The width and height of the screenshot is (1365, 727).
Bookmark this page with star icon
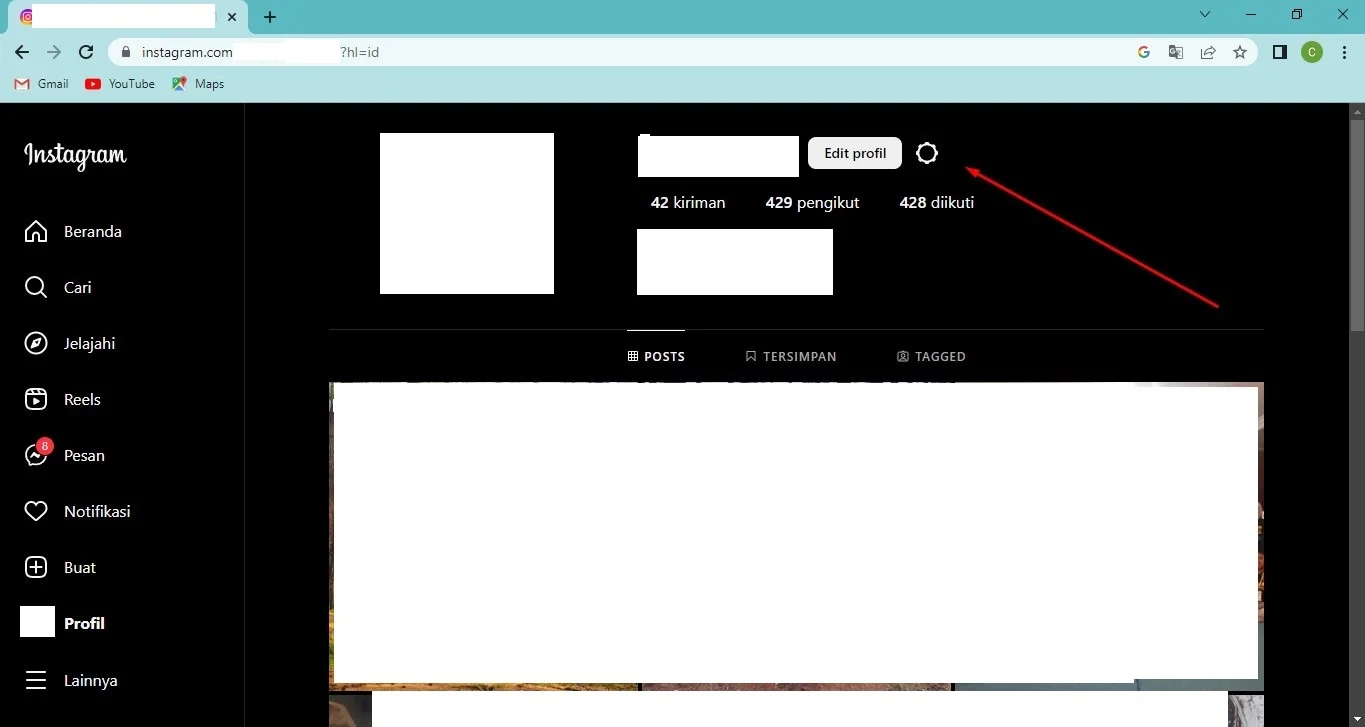click(x=1240, y=52)
